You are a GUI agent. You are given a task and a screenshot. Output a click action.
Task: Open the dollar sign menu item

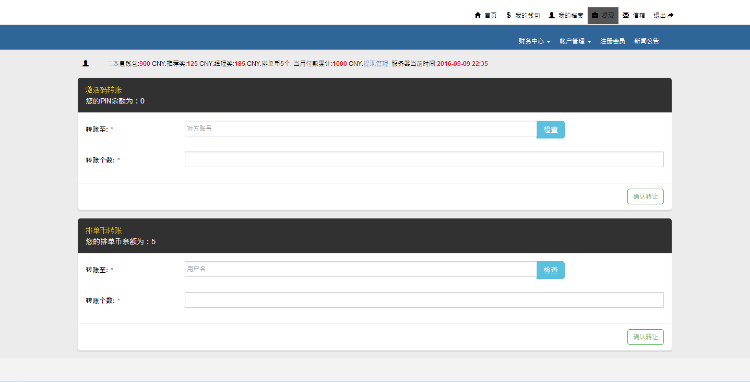pos(523,15)
